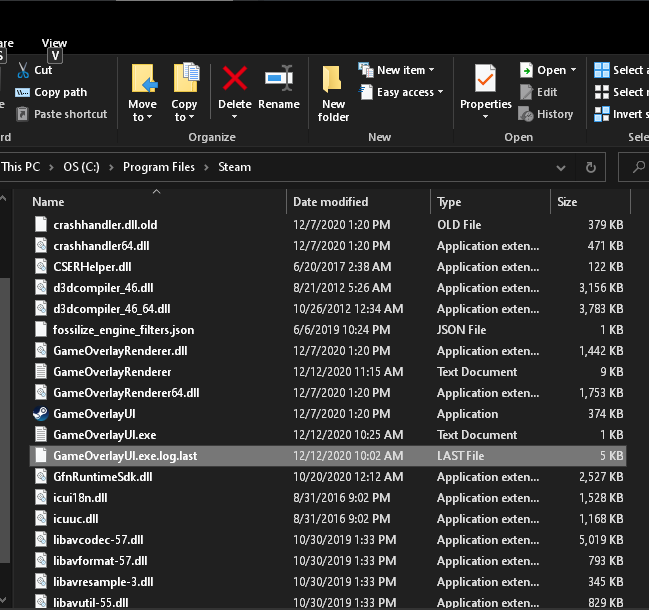The width and height of the screenshot is (649, 610).
Task: Click the Paste shortcut label
Action: [x=70, y=114]
